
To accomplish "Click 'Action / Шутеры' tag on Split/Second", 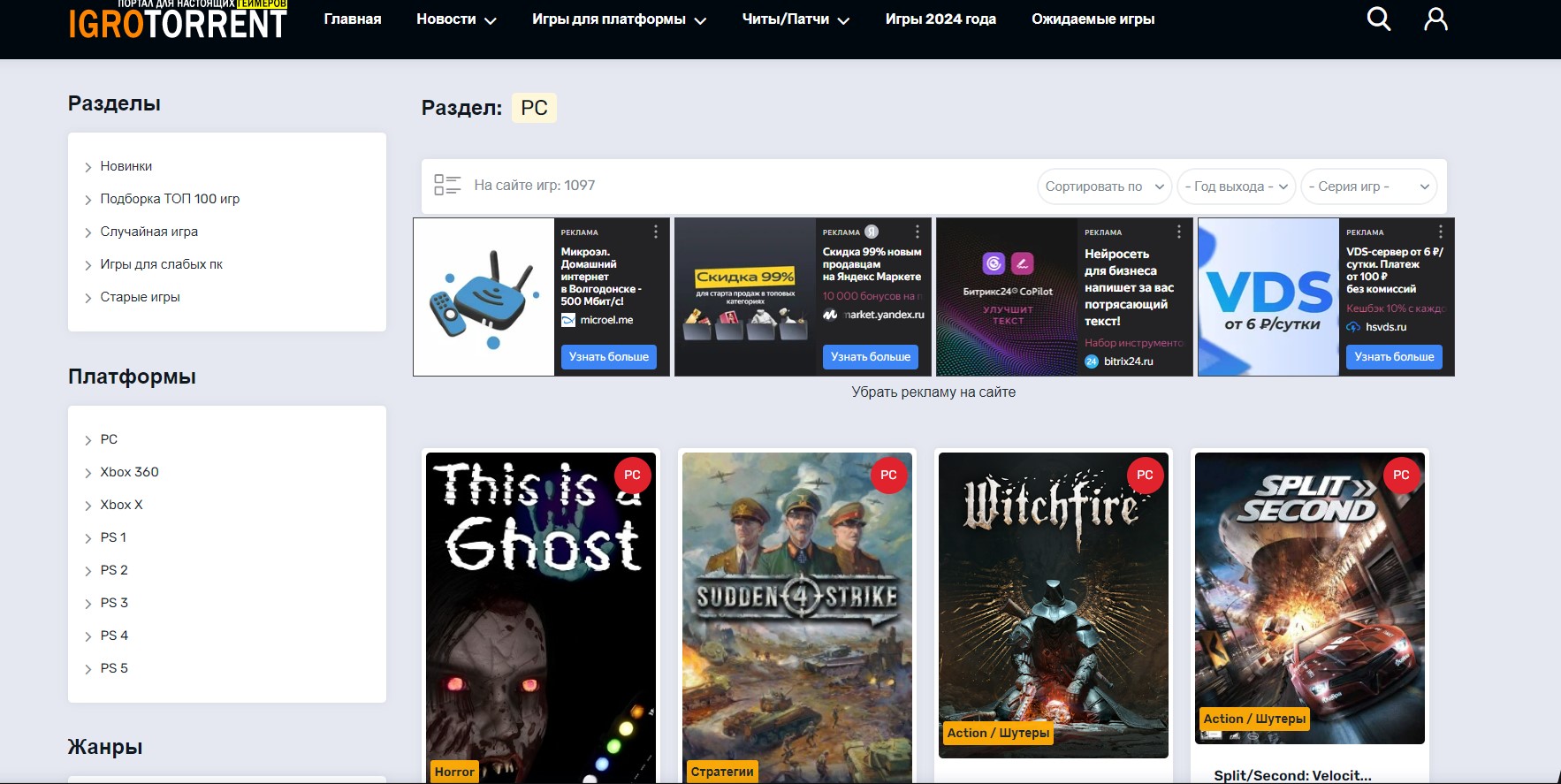I will pyautogui.click(x=1254, y=719).
